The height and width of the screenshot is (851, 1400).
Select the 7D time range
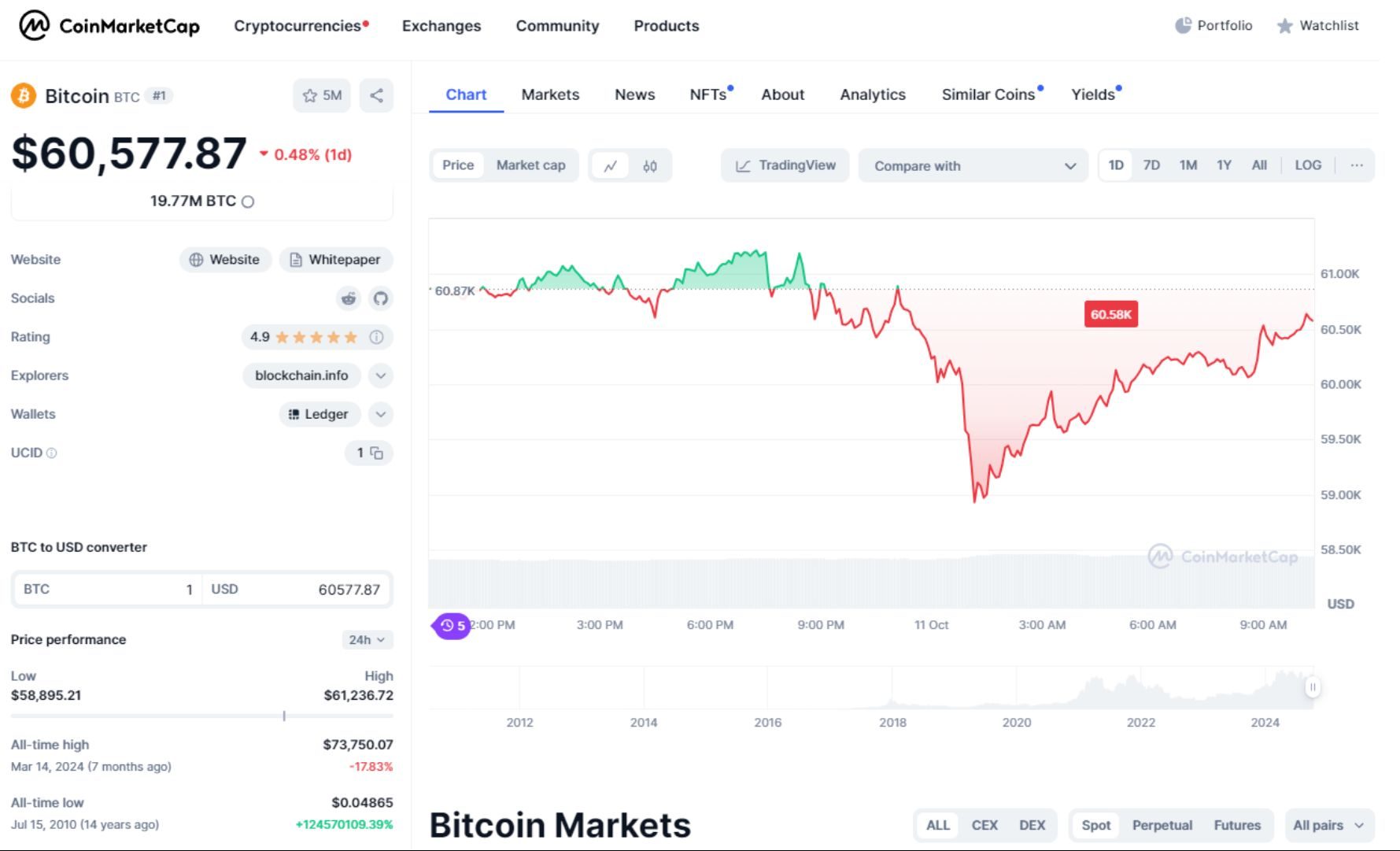click(1151, 165)
